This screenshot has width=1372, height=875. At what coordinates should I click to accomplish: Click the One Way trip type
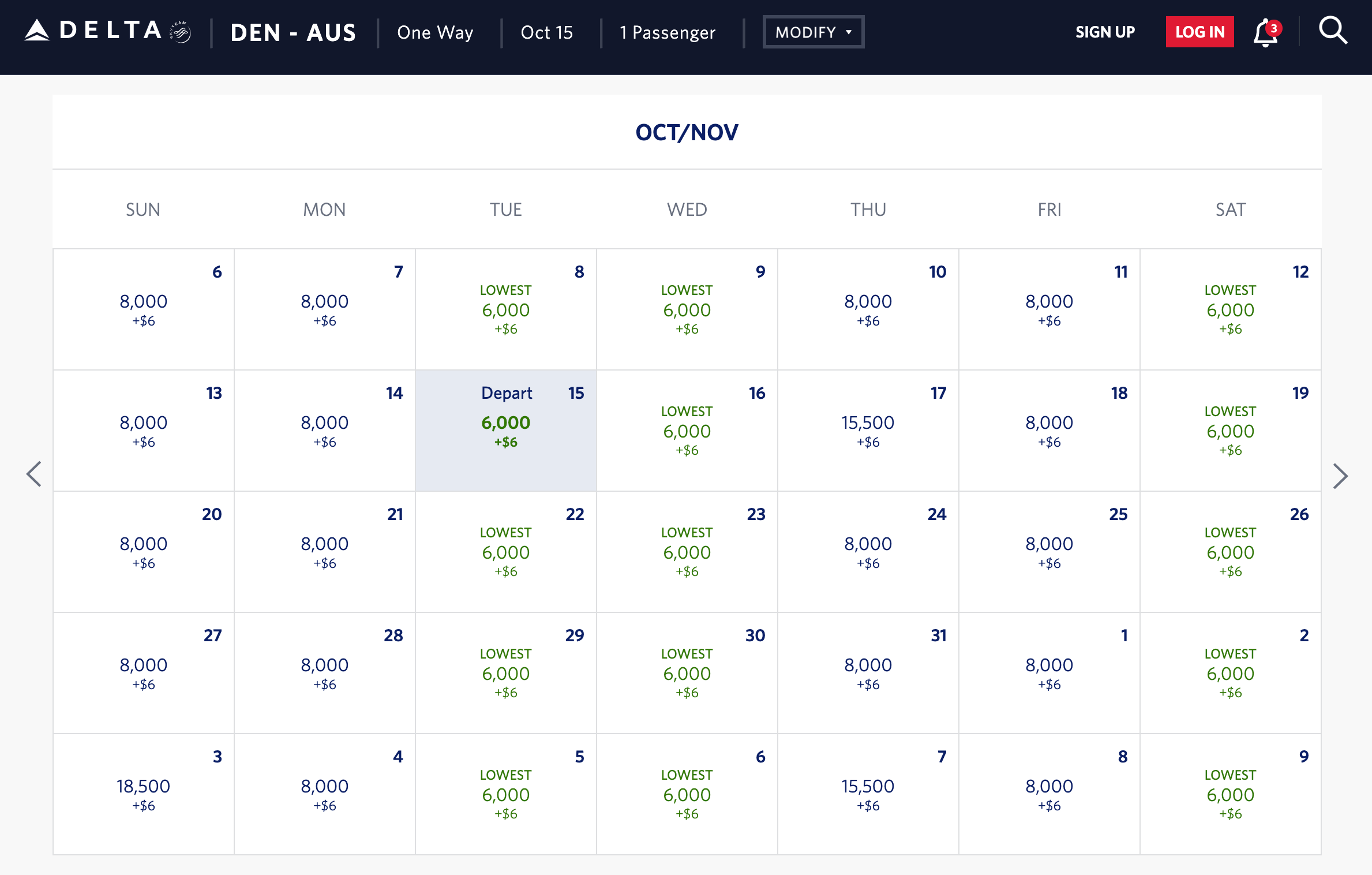tap(435, 32)
